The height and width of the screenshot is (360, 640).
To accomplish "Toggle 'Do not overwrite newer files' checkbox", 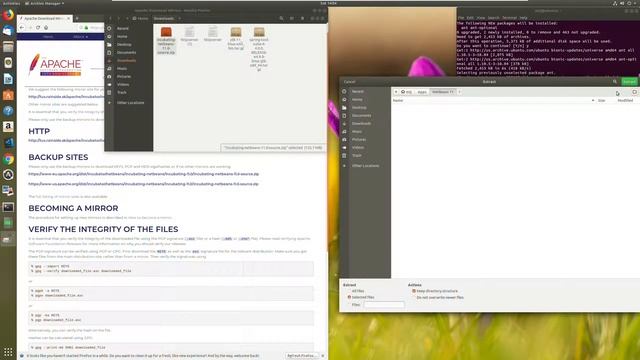I will pyautogui.click(x=438, y=298).
